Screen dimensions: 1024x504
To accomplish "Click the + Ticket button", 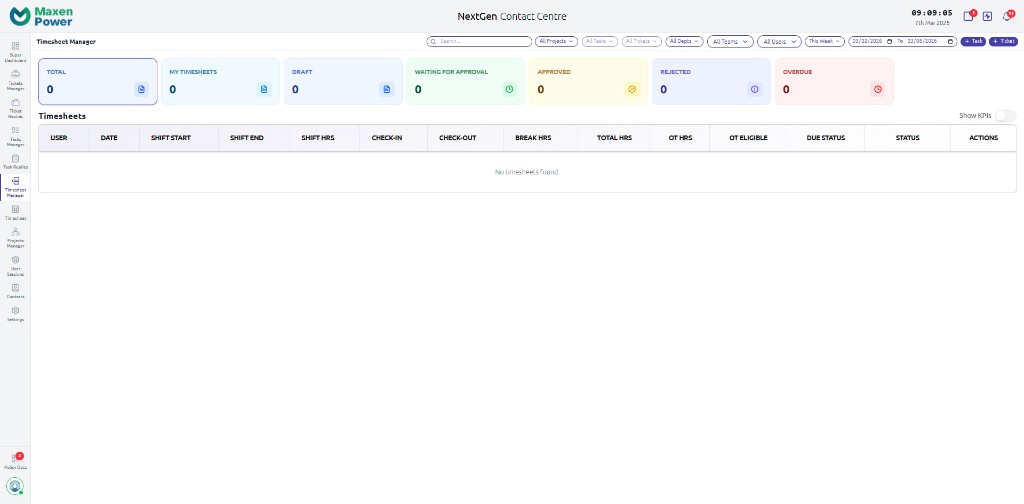I will [1003, 42].
